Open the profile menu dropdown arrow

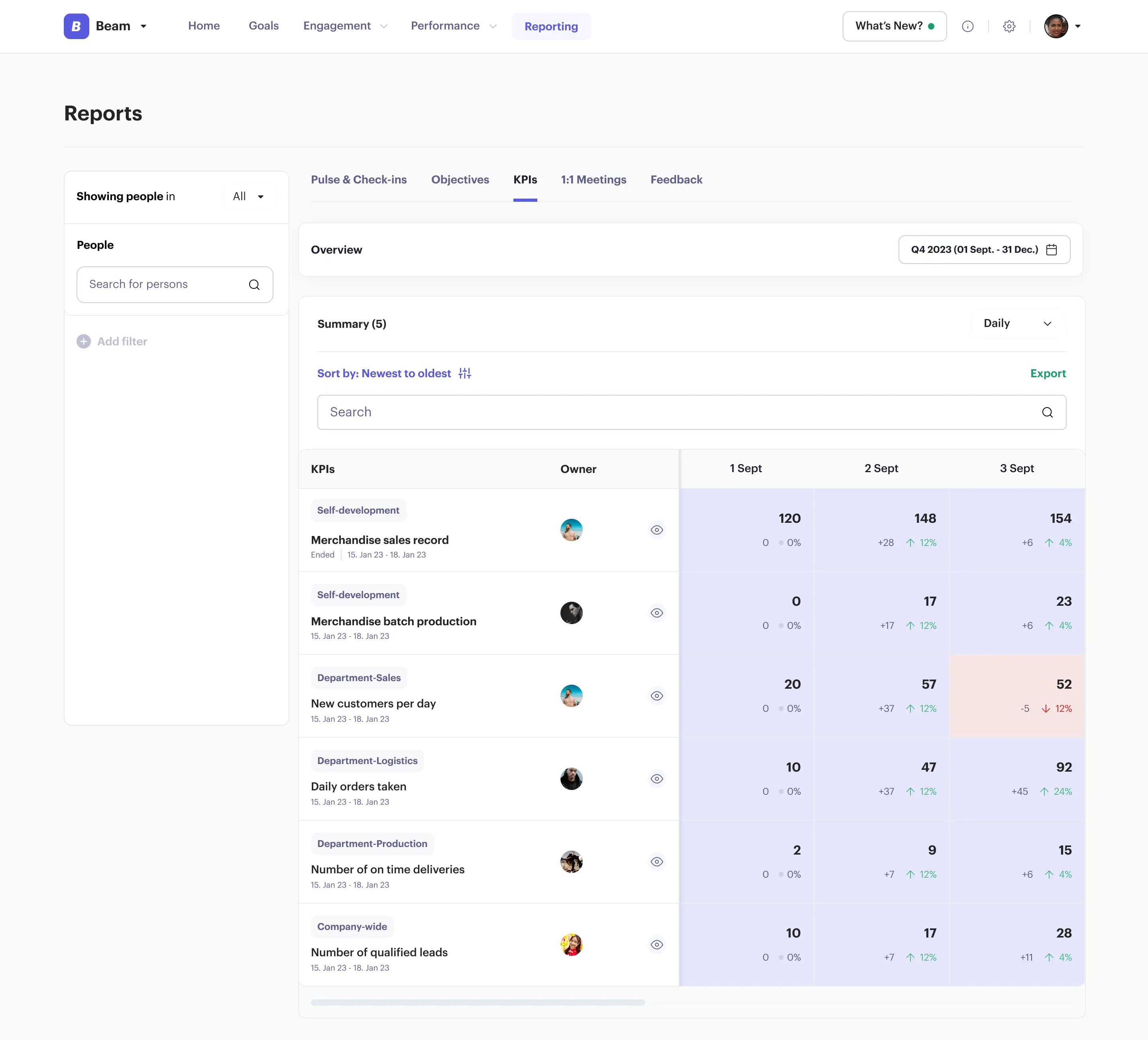[1077, 26]
